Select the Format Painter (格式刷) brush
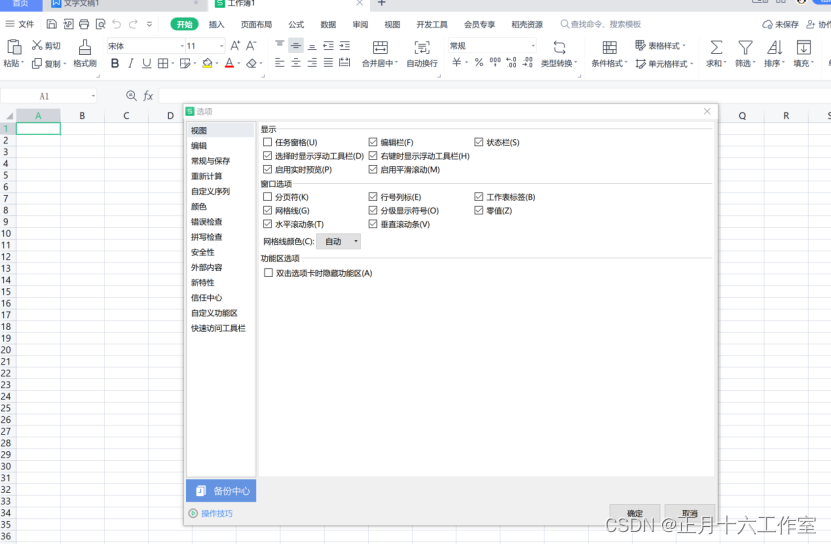This screenshot has height=544, width=831. [x=85, y=47]
